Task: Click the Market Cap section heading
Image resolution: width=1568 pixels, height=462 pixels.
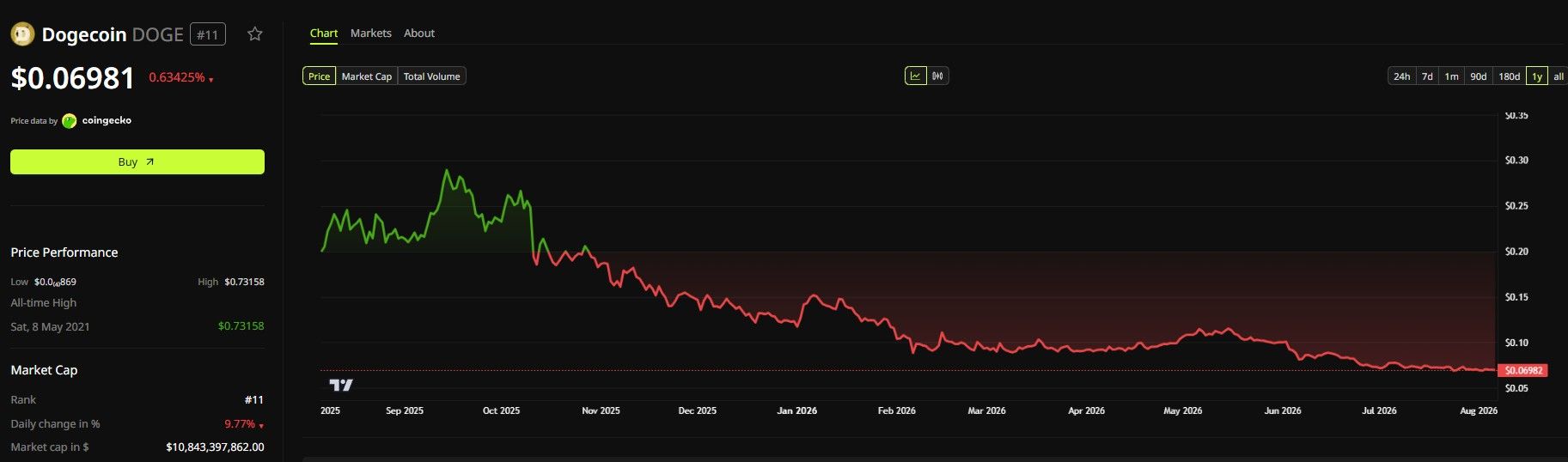Action: pos(44,370)
